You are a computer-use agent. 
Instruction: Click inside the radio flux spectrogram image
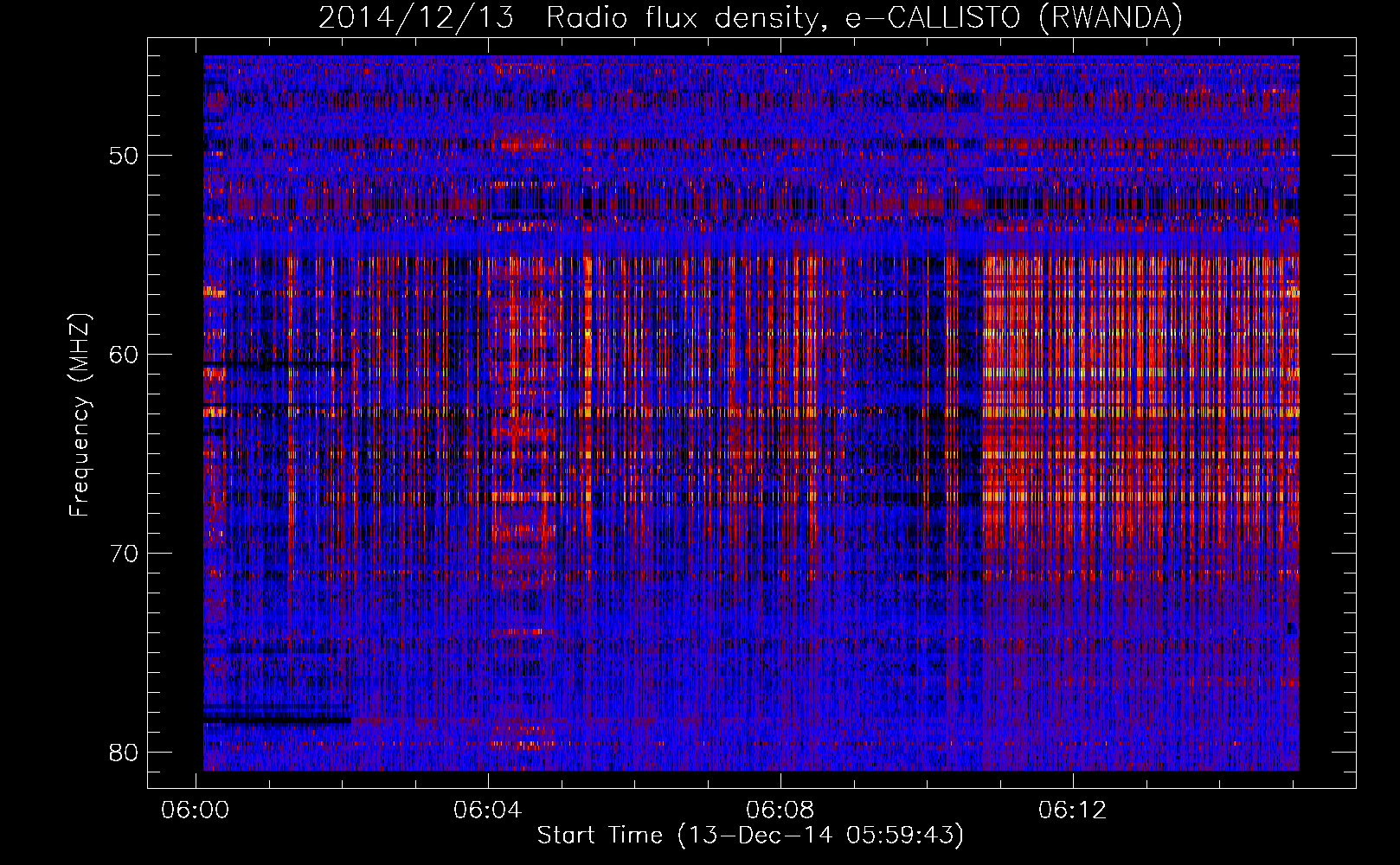751,413
